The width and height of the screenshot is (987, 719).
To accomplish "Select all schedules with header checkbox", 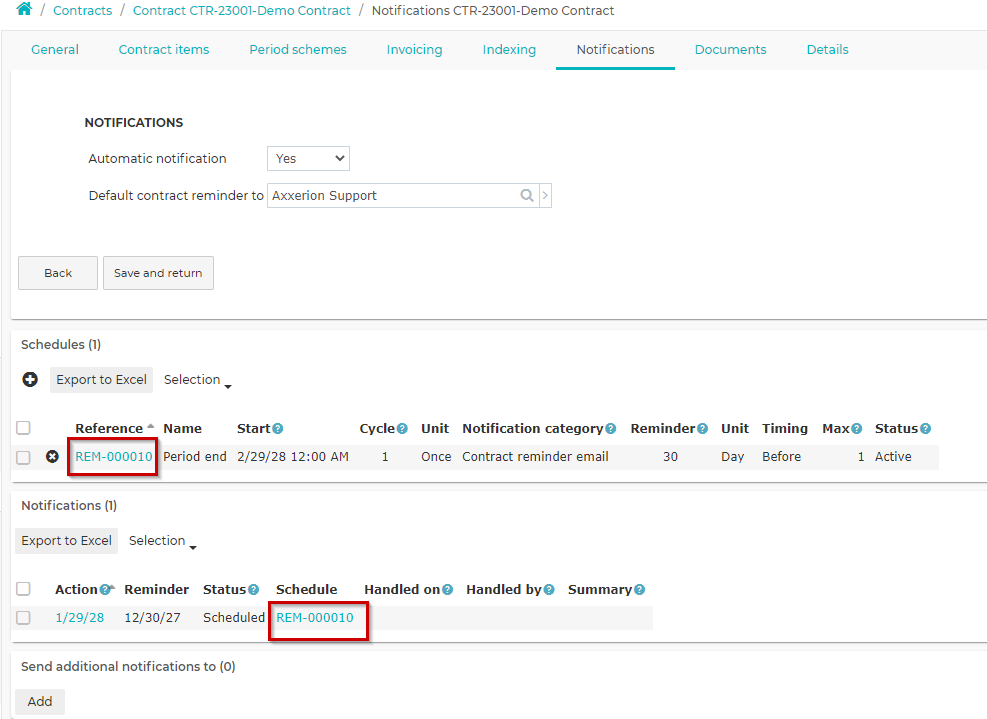I will tap(23, 428).
